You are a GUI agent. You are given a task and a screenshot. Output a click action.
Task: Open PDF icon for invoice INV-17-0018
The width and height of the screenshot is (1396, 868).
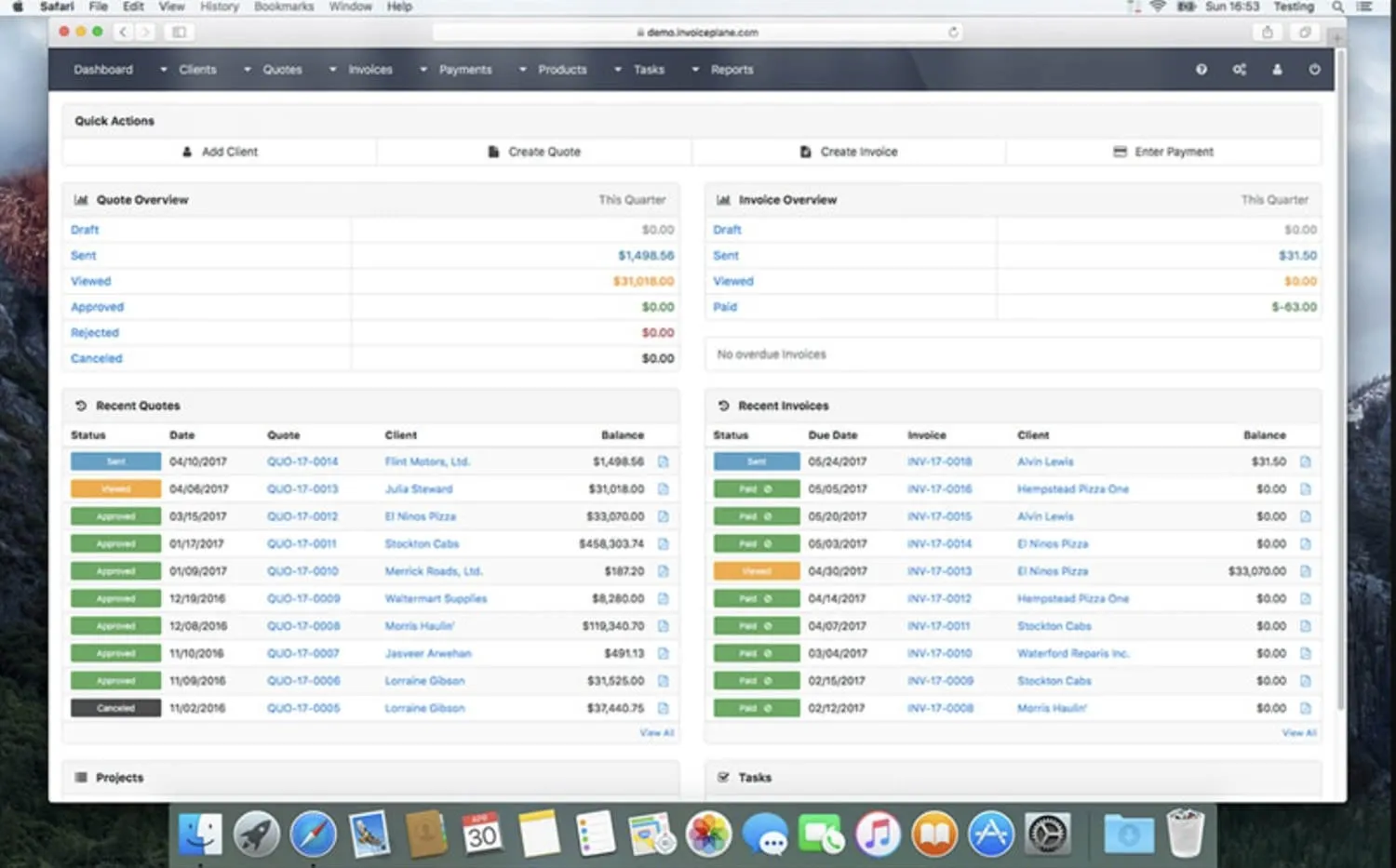pyautogui.click(x=1305, y=461)
